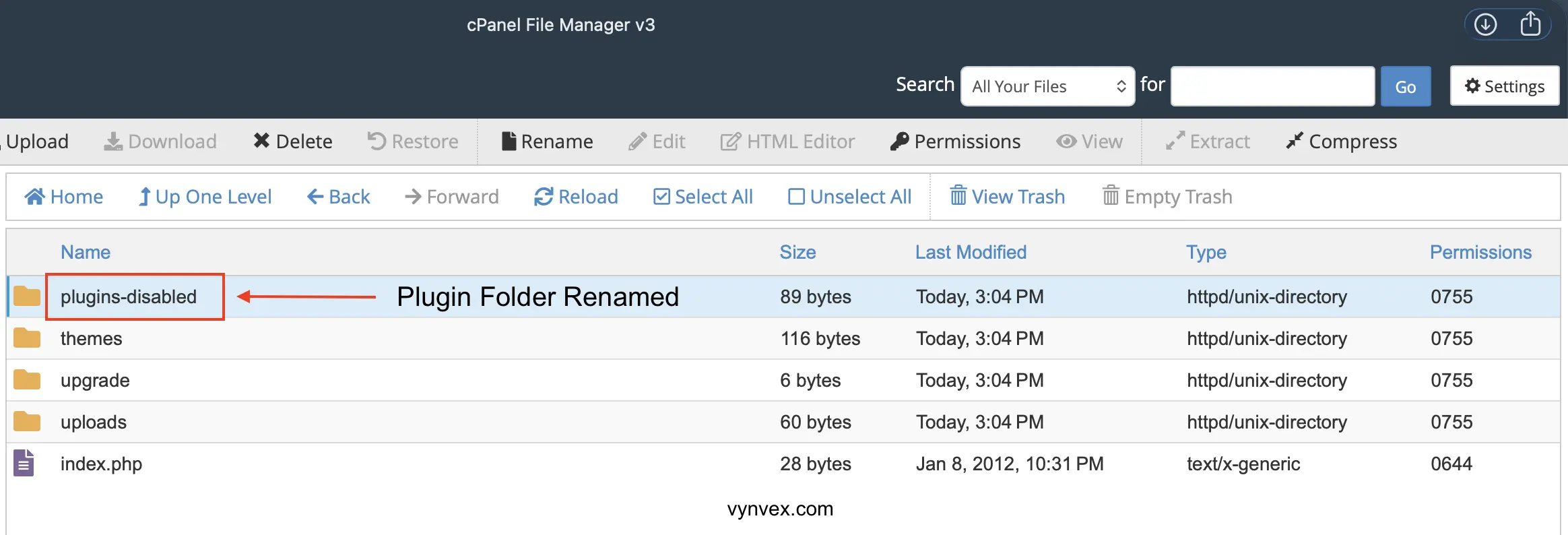Viewport: 1568px width, 535px height.
Task: Select the plugins-disabled folder name
Action: 129,296
